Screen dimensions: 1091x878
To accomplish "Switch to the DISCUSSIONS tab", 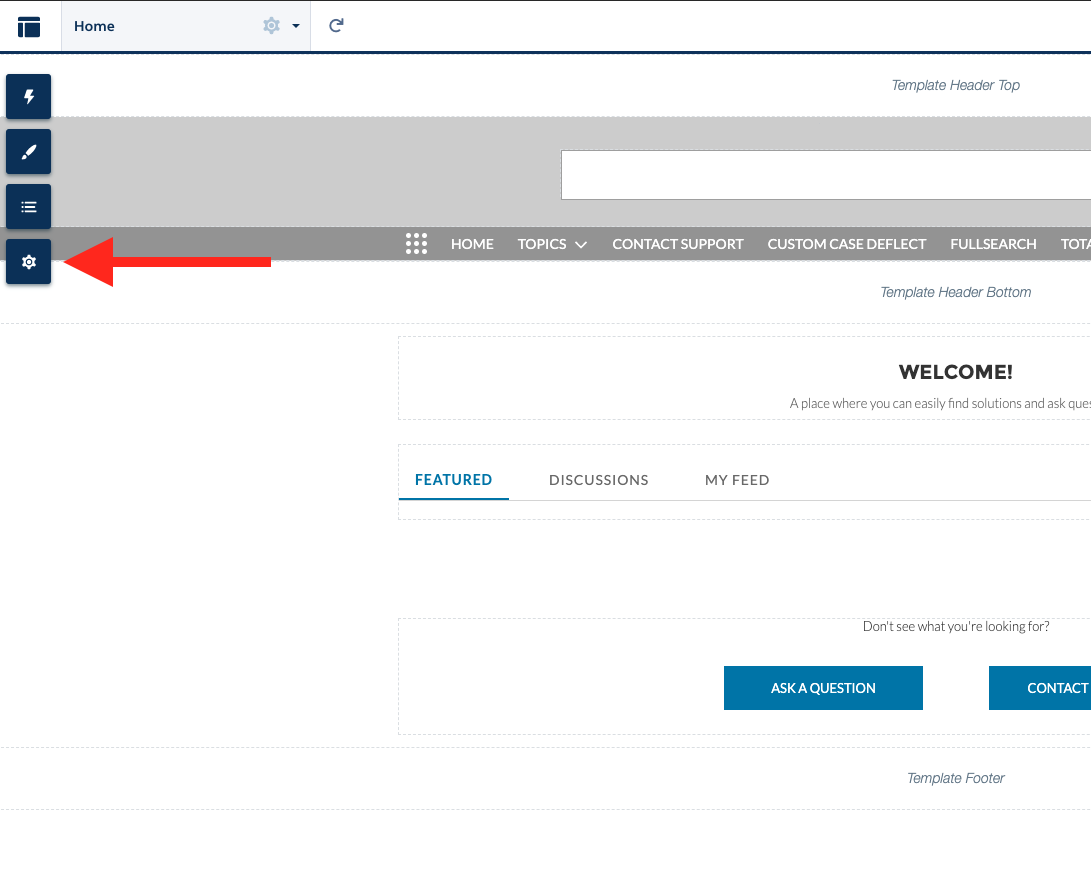I will coord(598,480).
